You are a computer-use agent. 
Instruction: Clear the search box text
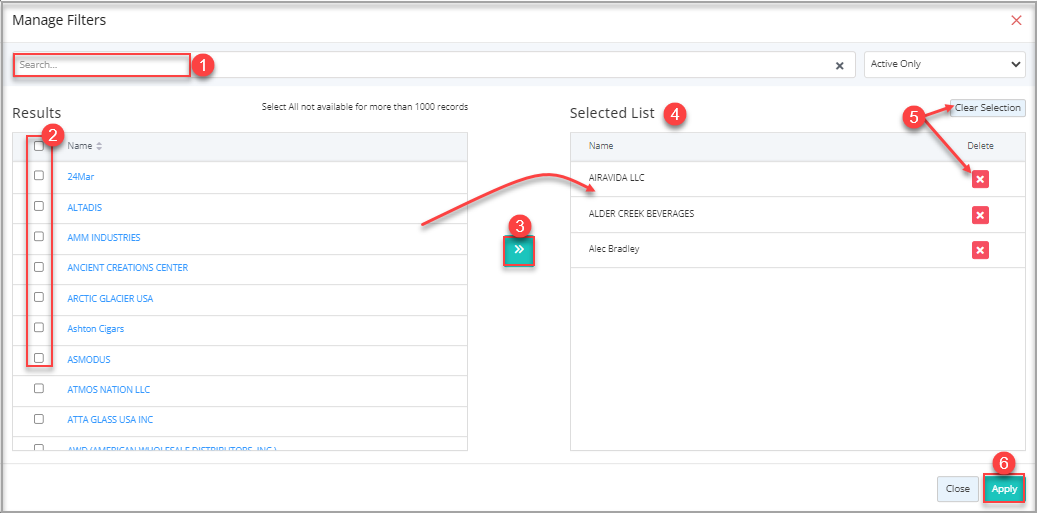pos(840,65)
